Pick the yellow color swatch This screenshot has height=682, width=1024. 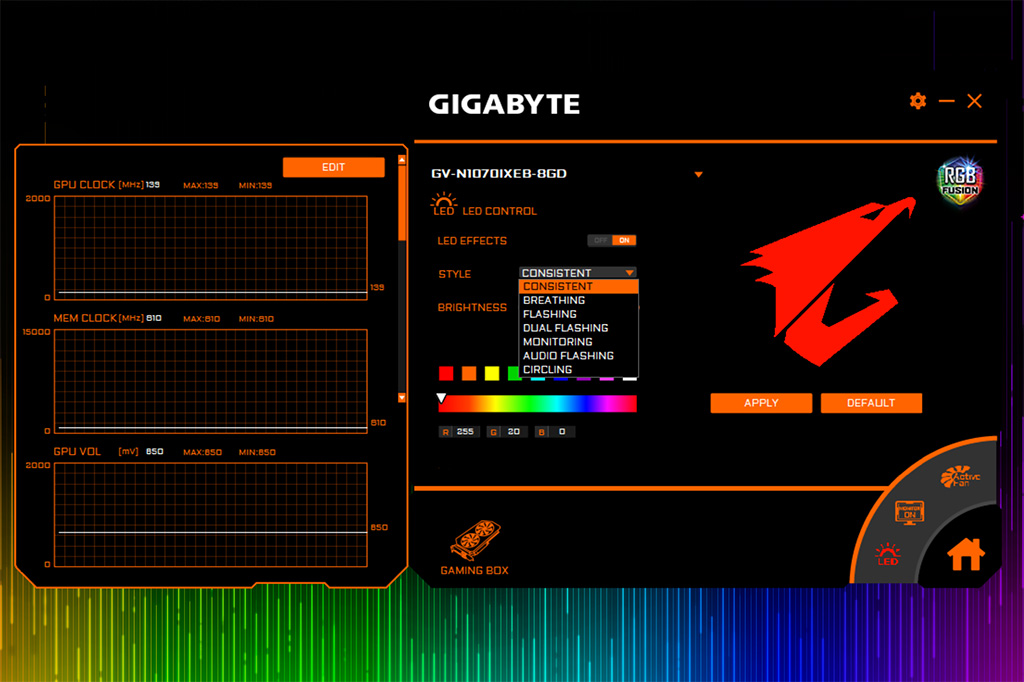pos(492,373)
